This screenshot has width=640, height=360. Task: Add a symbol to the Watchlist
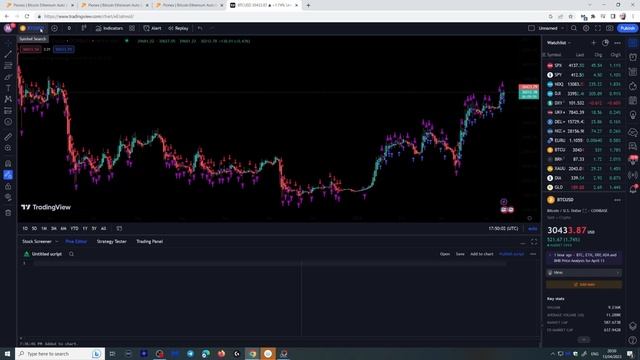click(593, 42)
